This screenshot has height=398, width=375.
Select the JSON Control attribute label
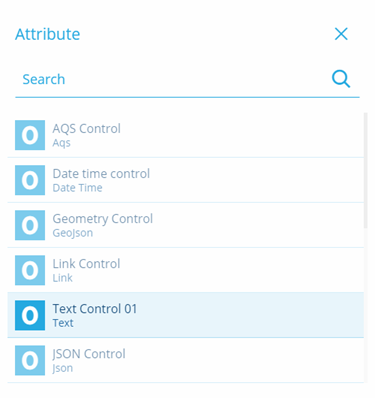[89, 354]
